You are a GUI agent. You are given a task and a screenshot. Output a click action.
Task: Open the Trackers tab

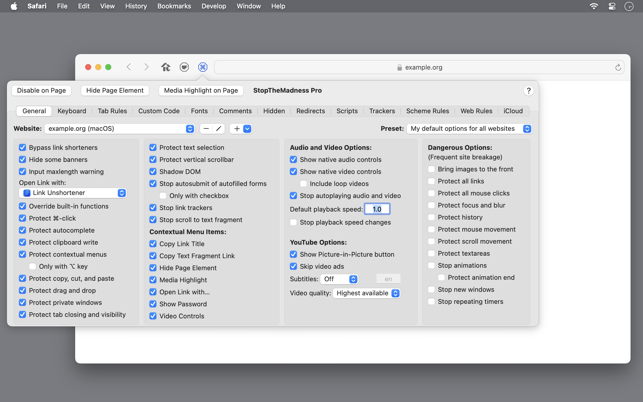click(382, 111)
